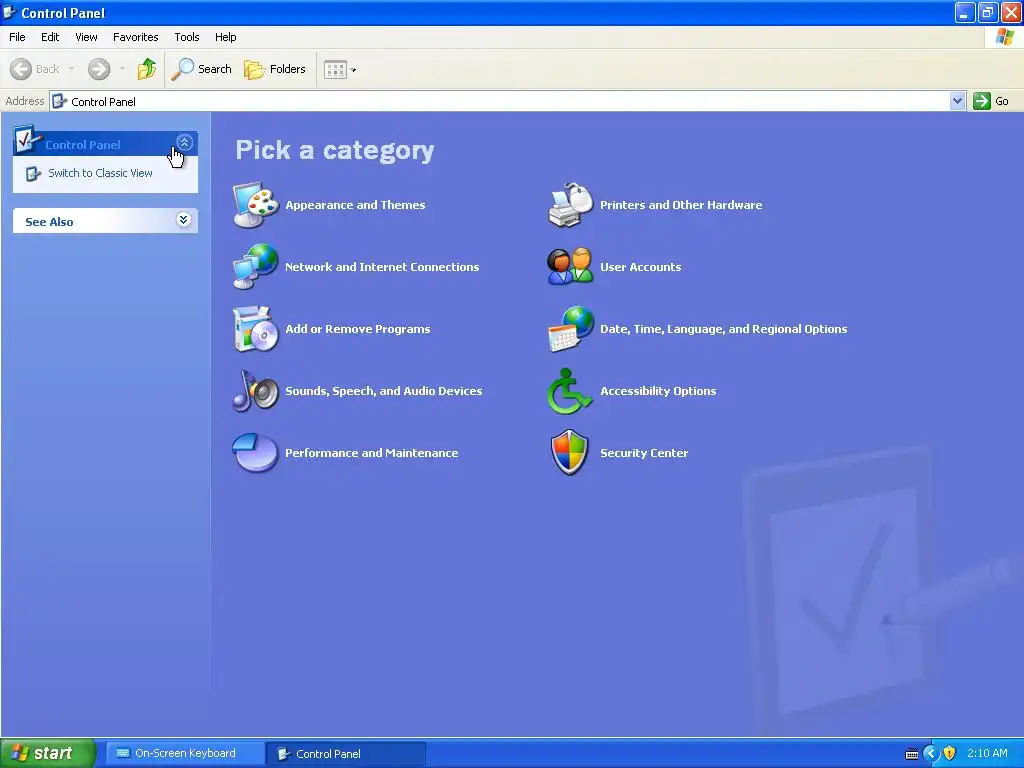Click the Address bar input field
The width and height of the screenshot is (1024, 768).
coord(508,101)
